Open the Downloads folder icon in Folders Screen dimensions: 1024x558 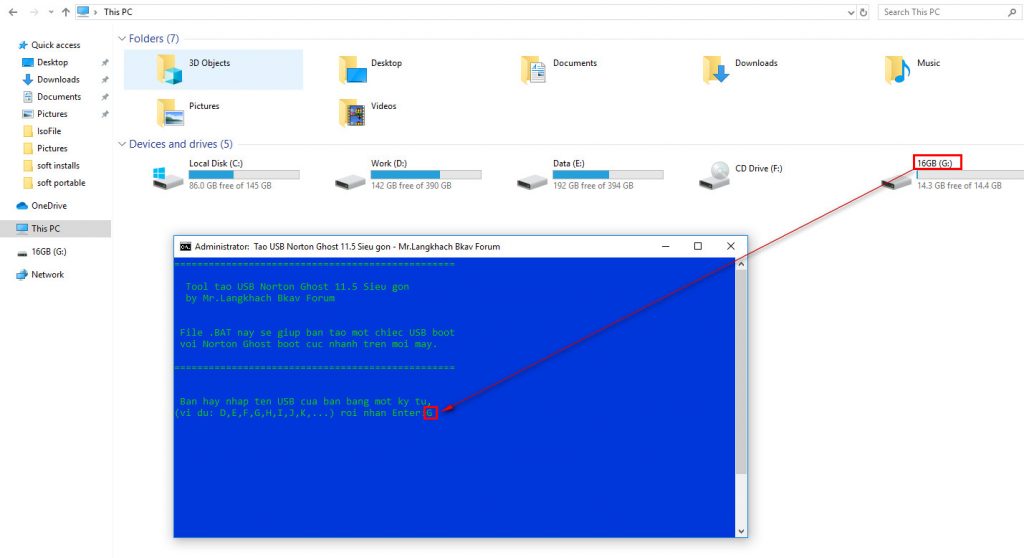pyautogui.click(x=716, y=69)
